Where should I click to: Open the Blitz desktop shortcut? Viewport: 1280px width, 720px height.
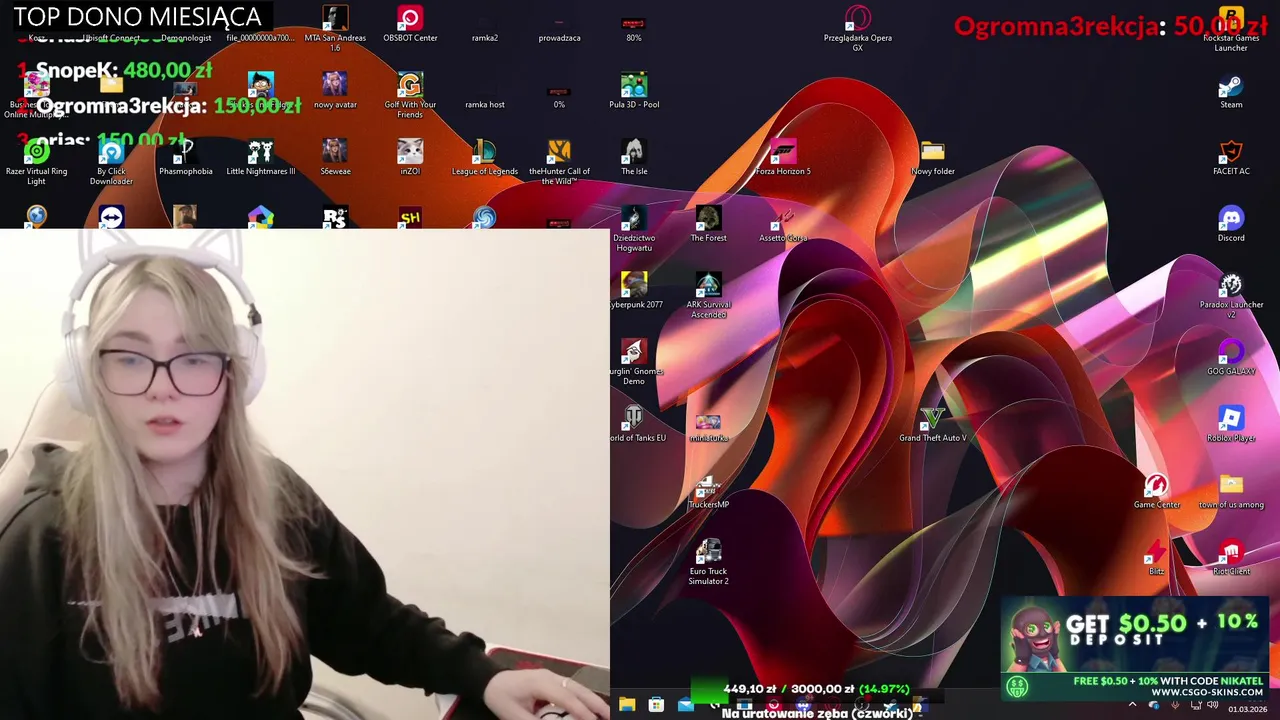coord(1156,558)
